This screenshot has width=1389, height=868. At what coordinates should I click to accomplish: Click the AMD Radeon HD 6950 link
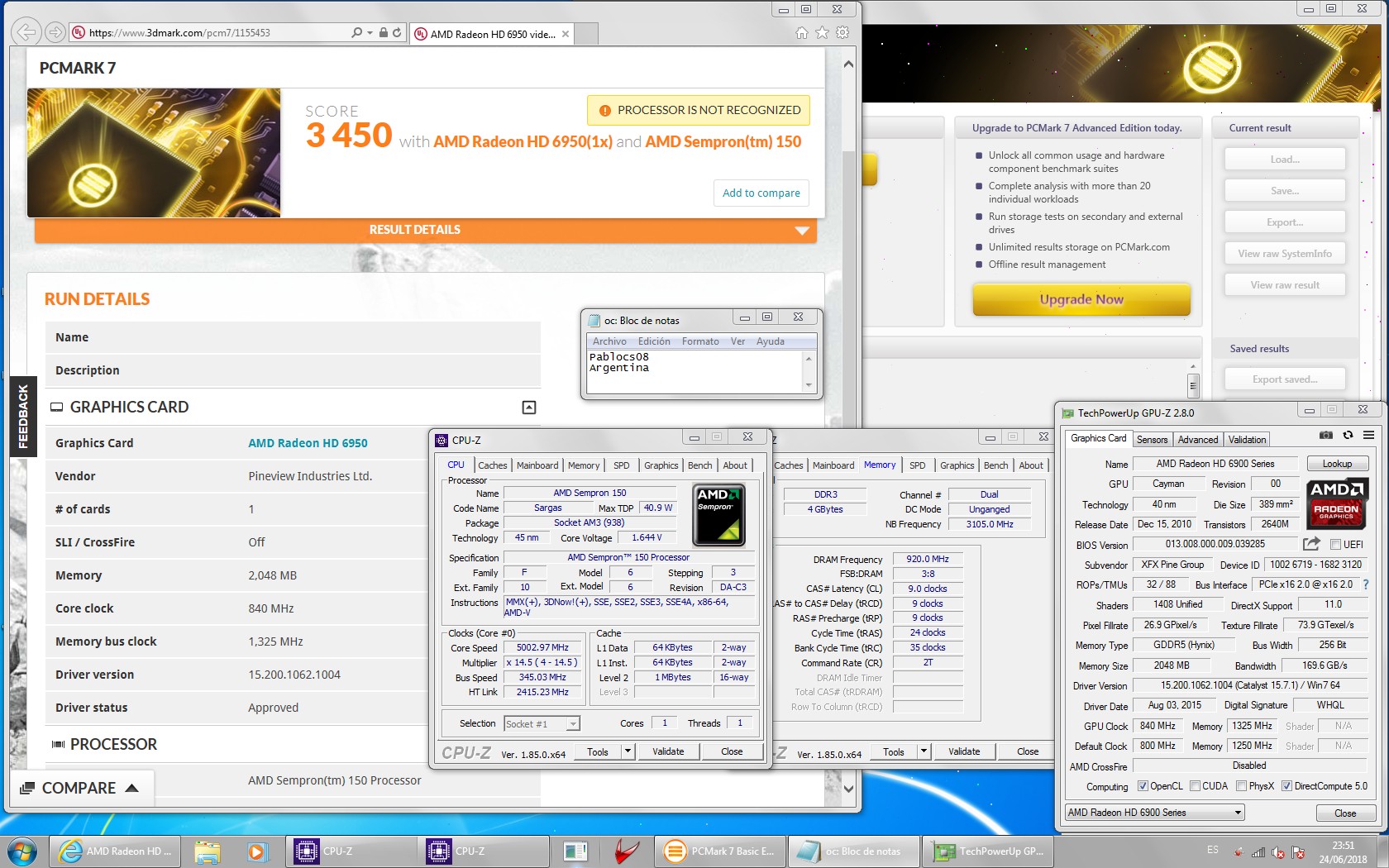[308, 443]
